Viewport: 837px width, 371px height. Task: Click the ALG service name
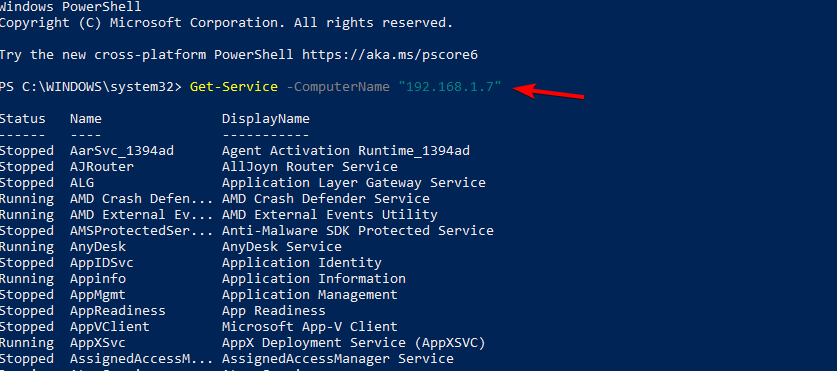[82, 183]
